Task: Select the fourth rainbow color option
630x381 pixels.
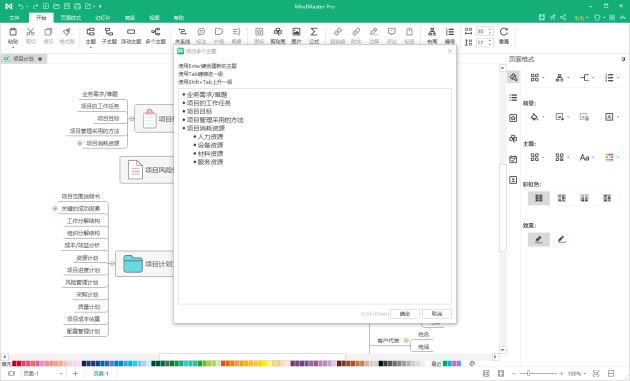Action: click(x=607, y=198)
